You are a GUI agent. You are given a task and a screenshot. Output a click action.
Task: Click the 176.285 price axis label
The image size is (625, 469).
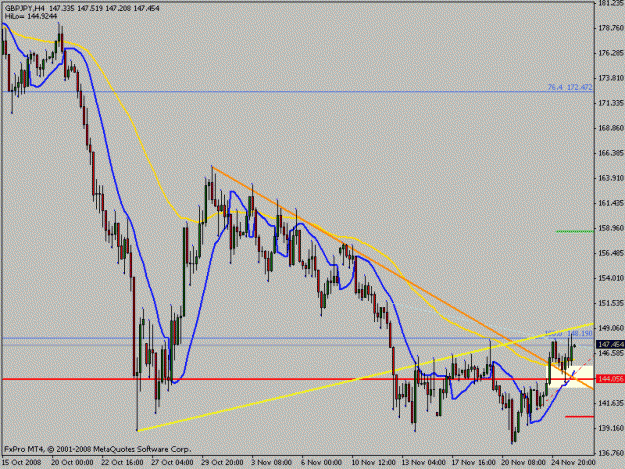(x=611, y=53)
